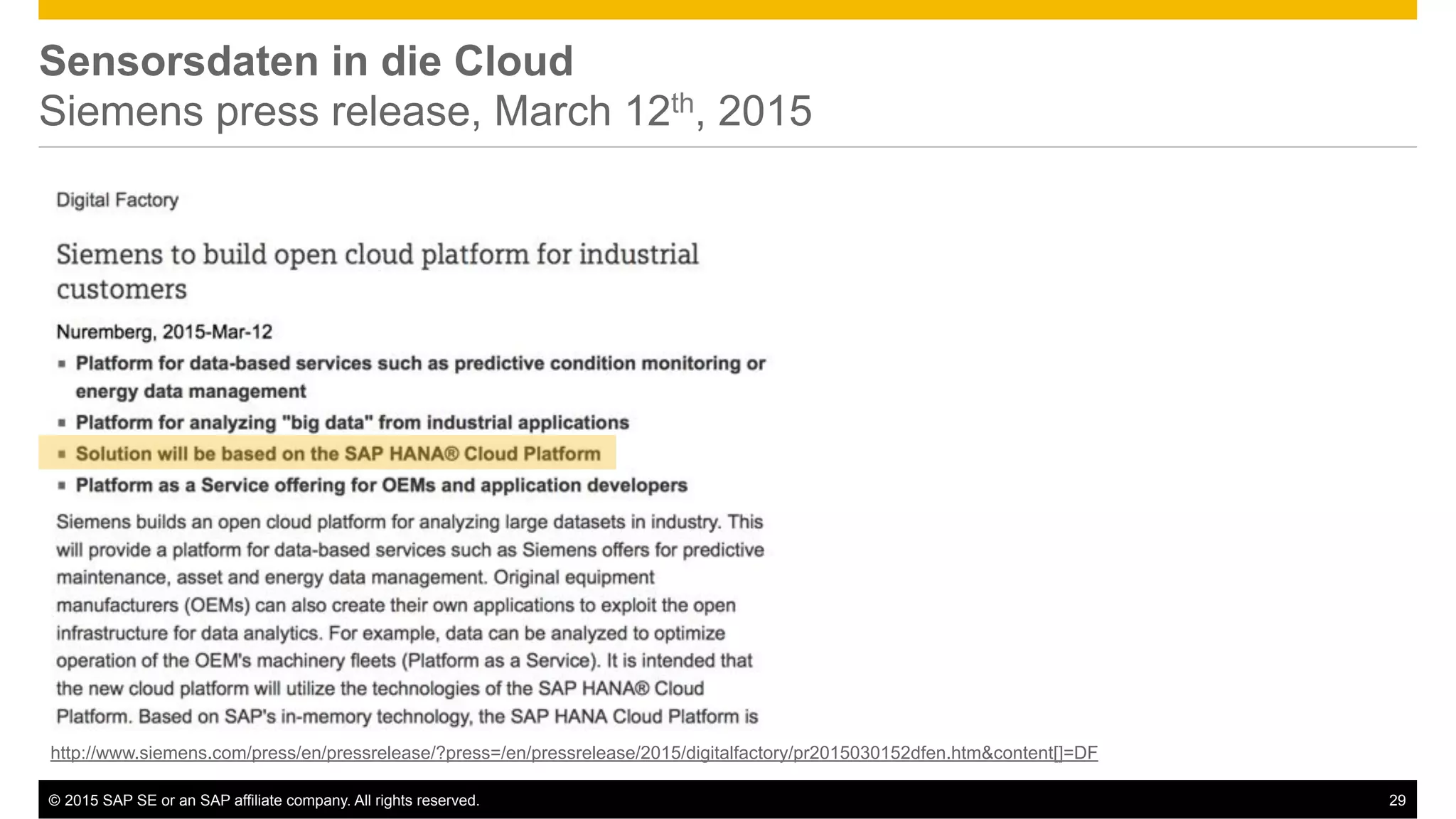Click the 'Nuremberg, 2015-Mar-12' dateline
The image size is (1456, 819).
point(164,332)
